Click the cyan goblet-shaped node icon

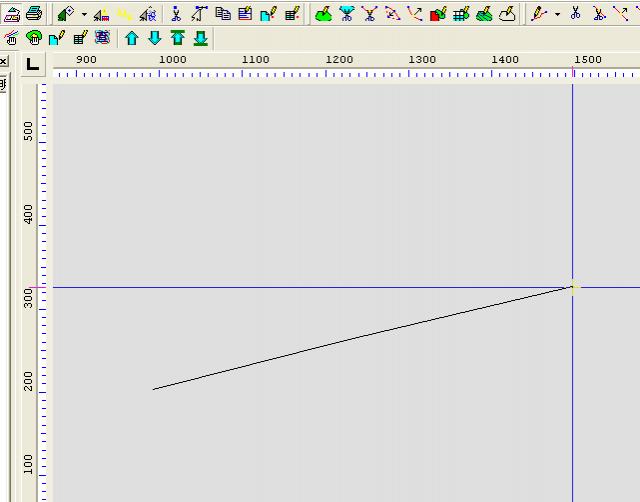pyautogui.click(x=346, y=13)
